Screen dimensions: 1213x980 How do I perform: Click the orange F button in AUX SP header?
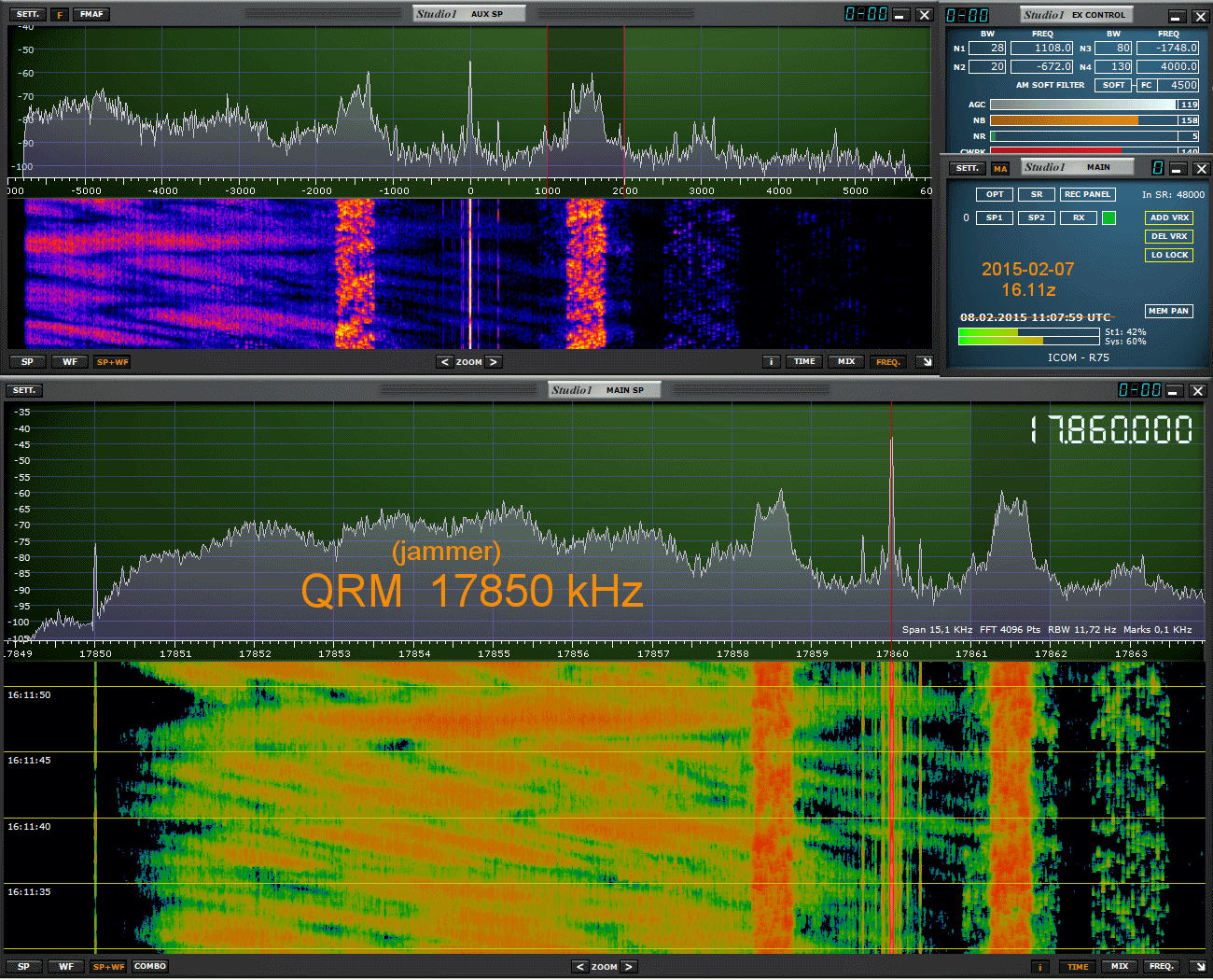pos(59,15)
